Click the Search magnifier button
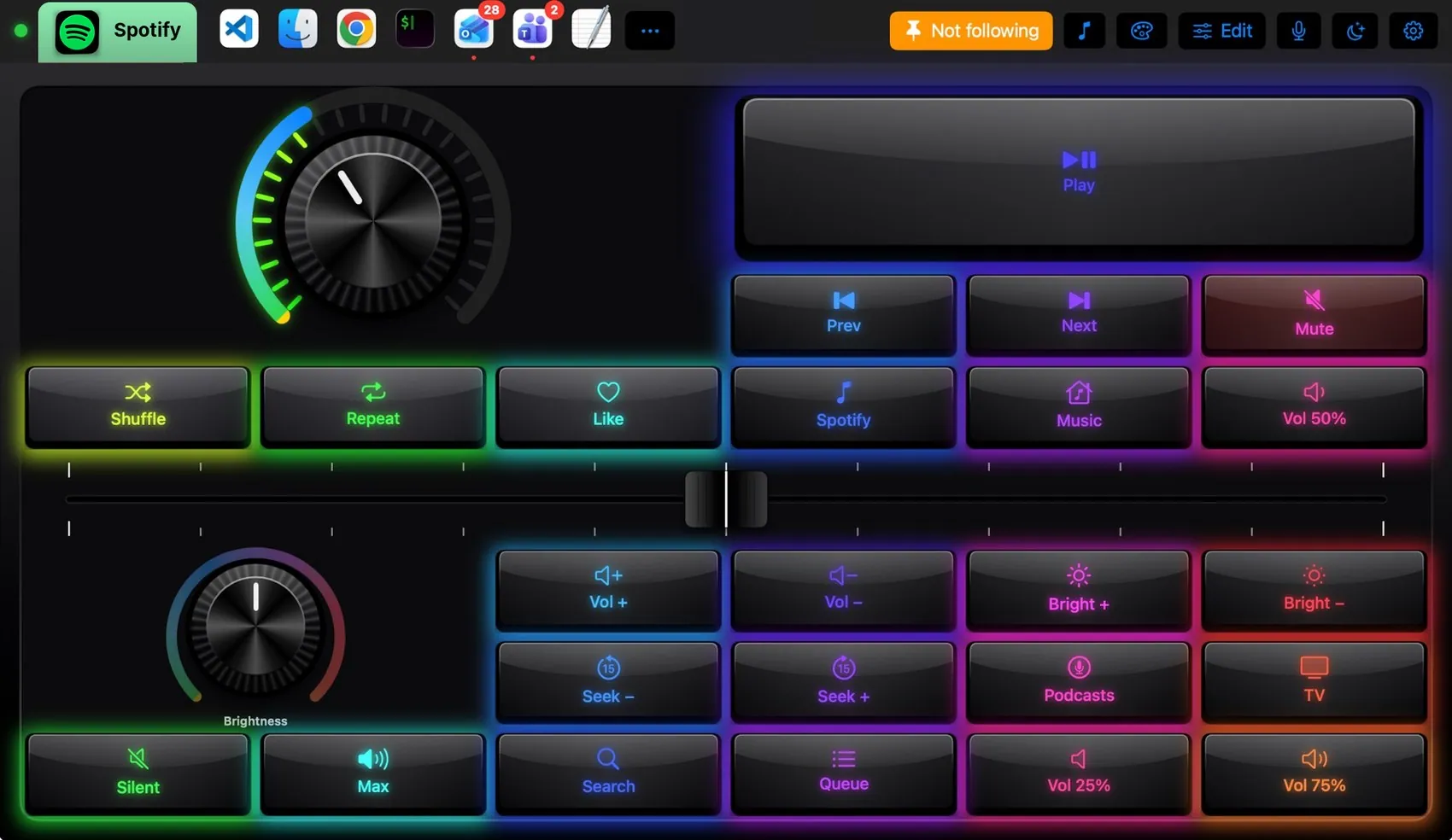The image size is (1452, 840). 608,773
